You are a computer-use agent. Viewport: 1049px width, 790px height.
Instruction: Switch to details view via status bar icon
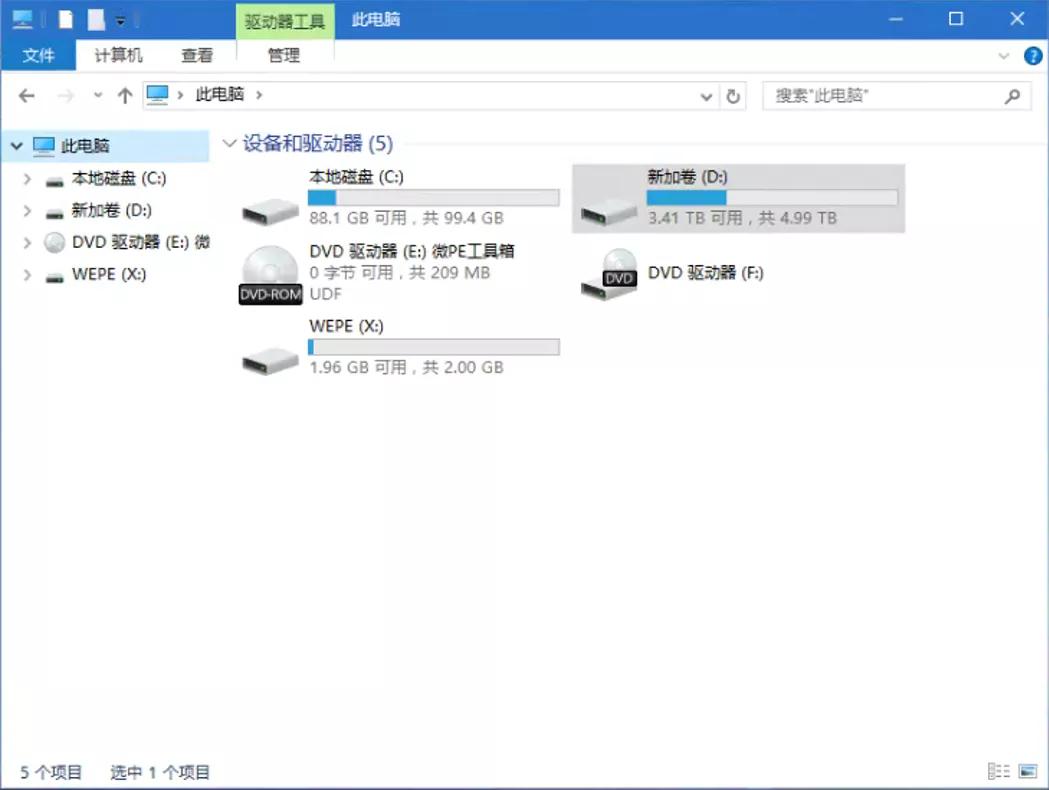998,771
